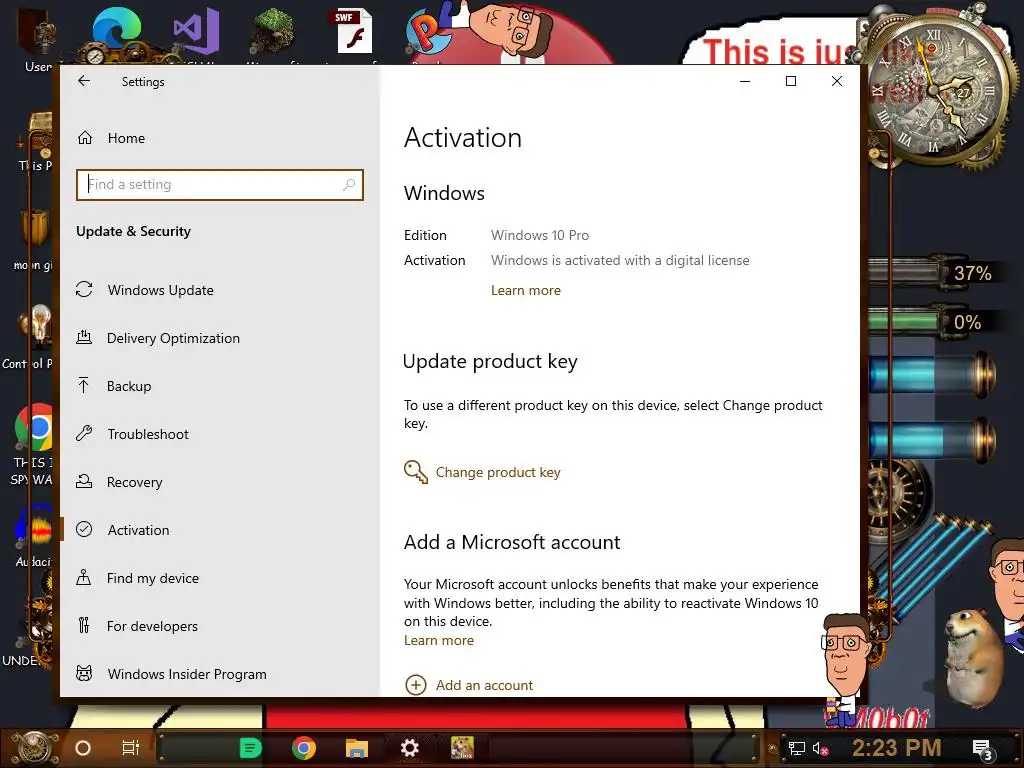The width and height of the screenshot is (1024, 768).
Task: Click the product key magnifier-key icon
Action: click(x=415, y=472)
